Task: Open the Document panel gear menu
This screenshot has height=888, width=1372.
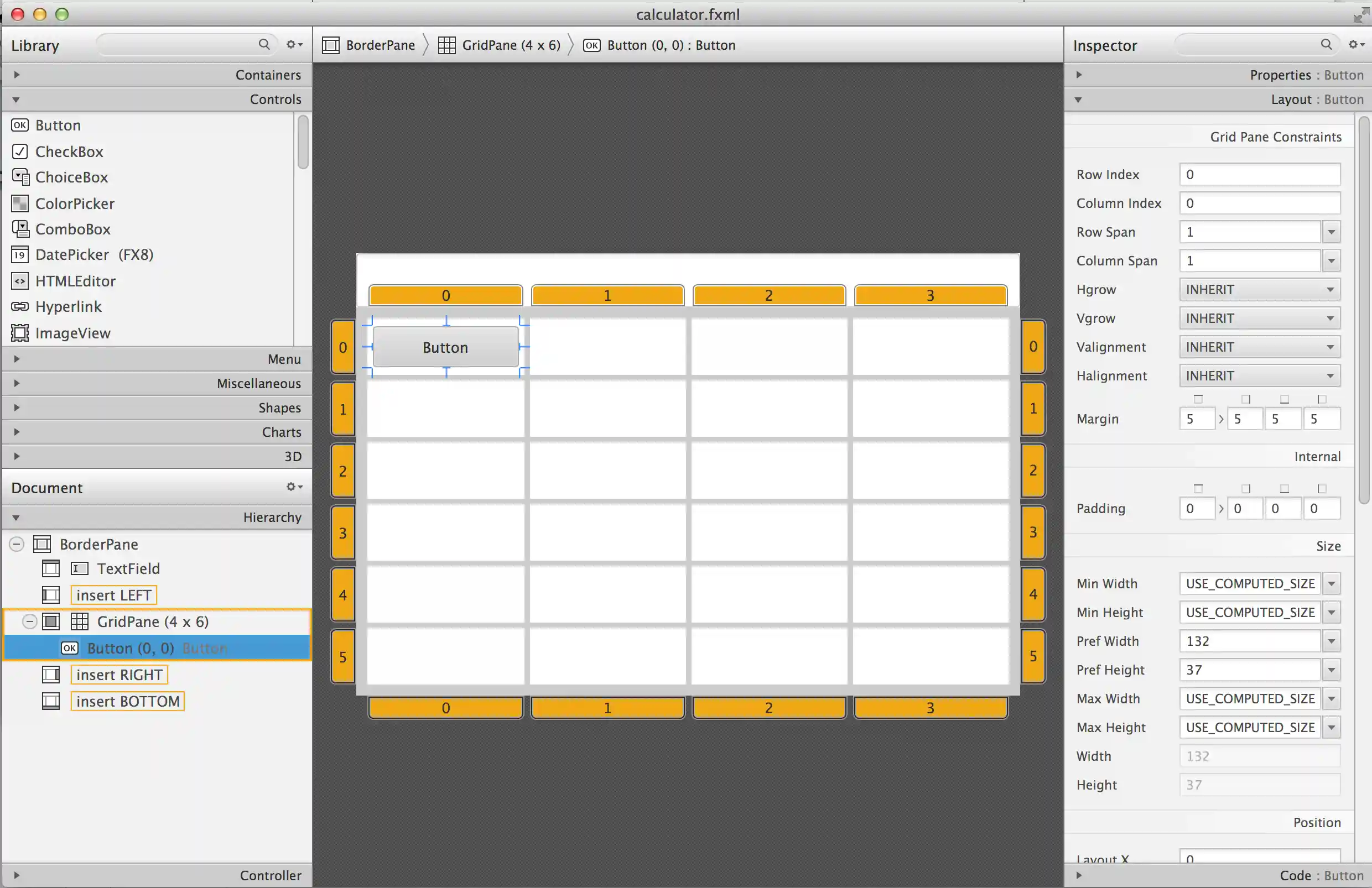Action: 294,487
